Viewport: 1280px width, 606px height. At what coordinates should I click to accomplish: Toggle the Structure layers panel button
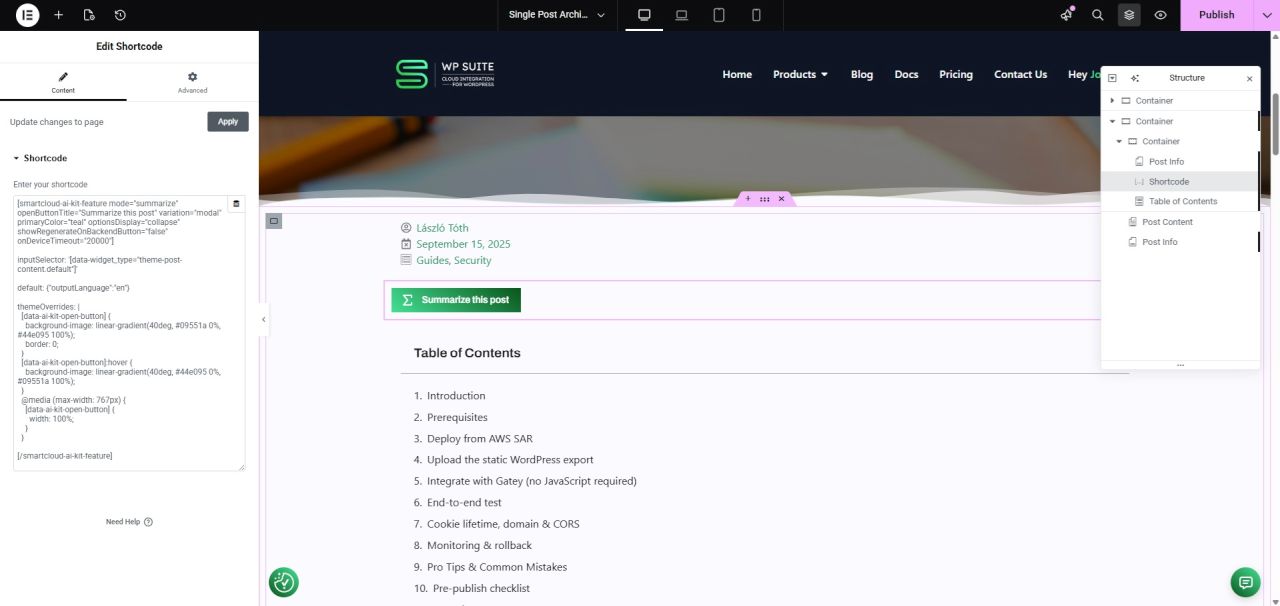coord(1129,15)
